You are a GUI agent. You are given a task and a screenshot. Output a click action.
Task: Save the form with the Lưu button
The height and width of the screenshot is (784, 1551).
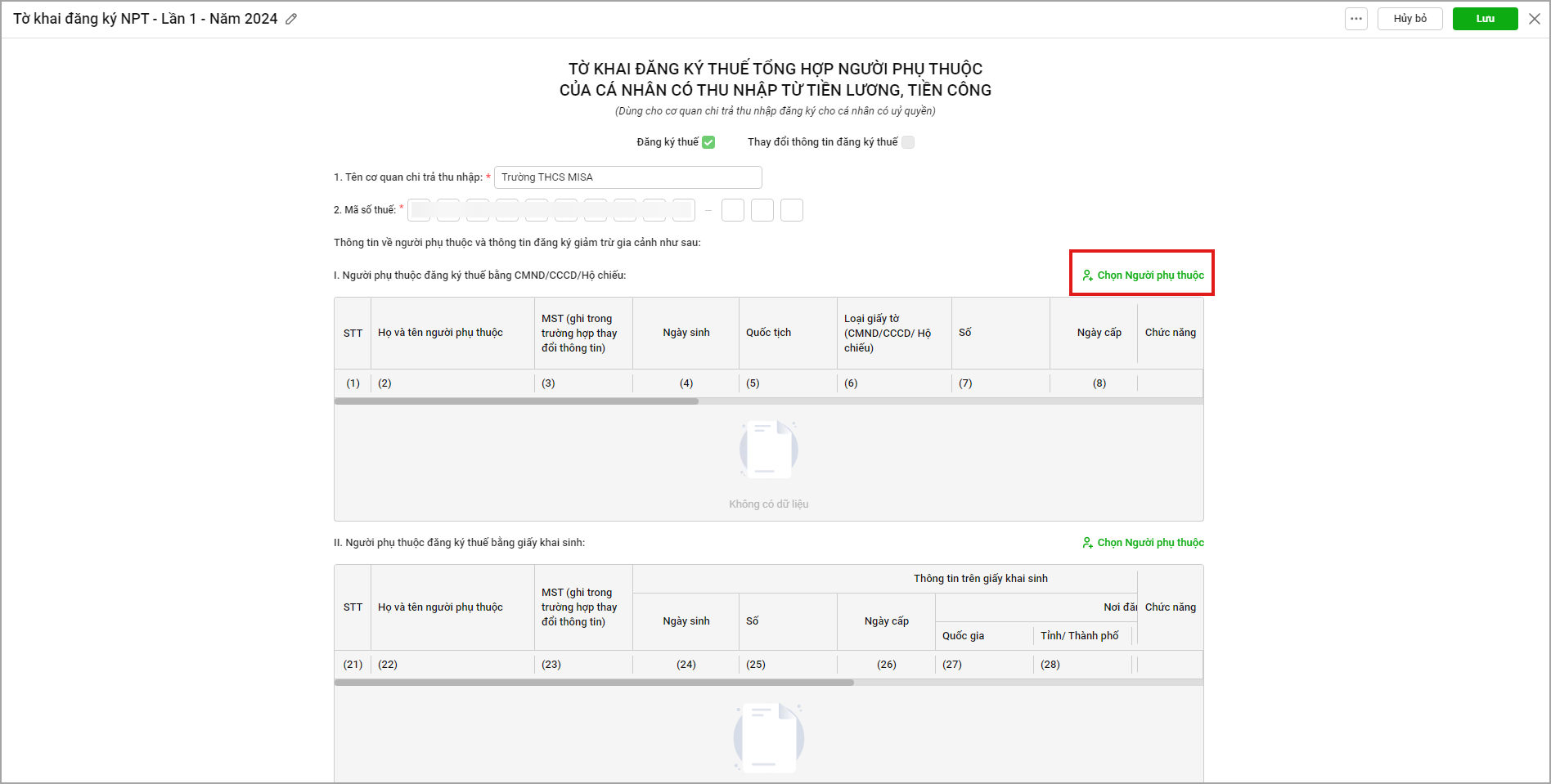click(1485, 19)
